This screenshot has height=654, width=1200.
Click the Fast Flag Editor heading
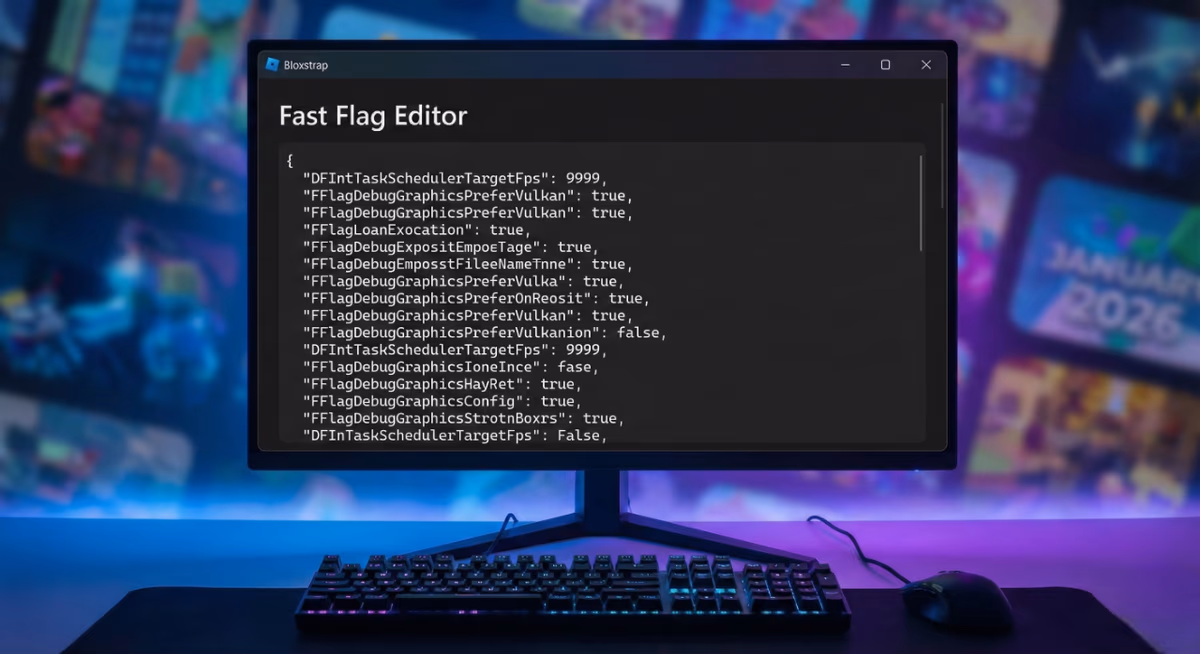372,116
